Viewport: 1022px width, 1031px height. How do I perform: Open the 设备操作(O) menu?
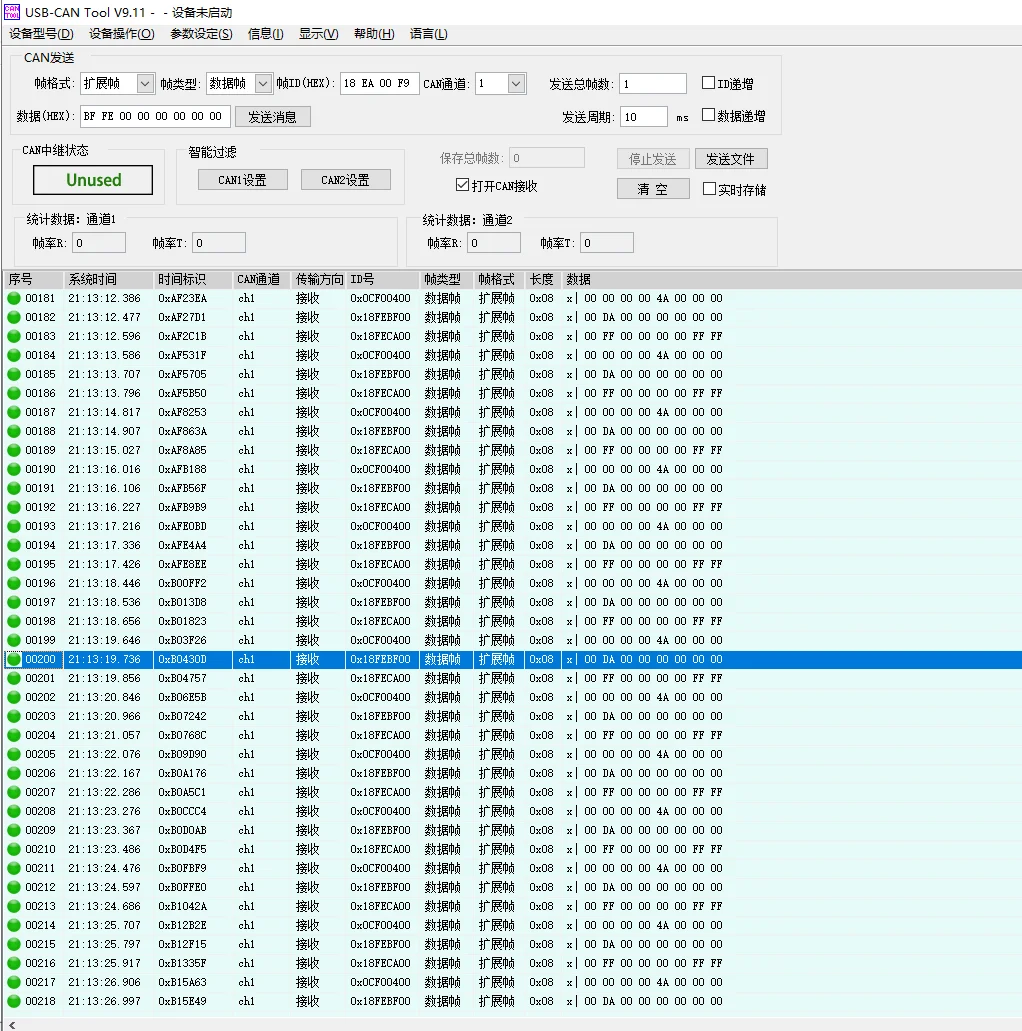pyautogui.click(x=121, y=34)
